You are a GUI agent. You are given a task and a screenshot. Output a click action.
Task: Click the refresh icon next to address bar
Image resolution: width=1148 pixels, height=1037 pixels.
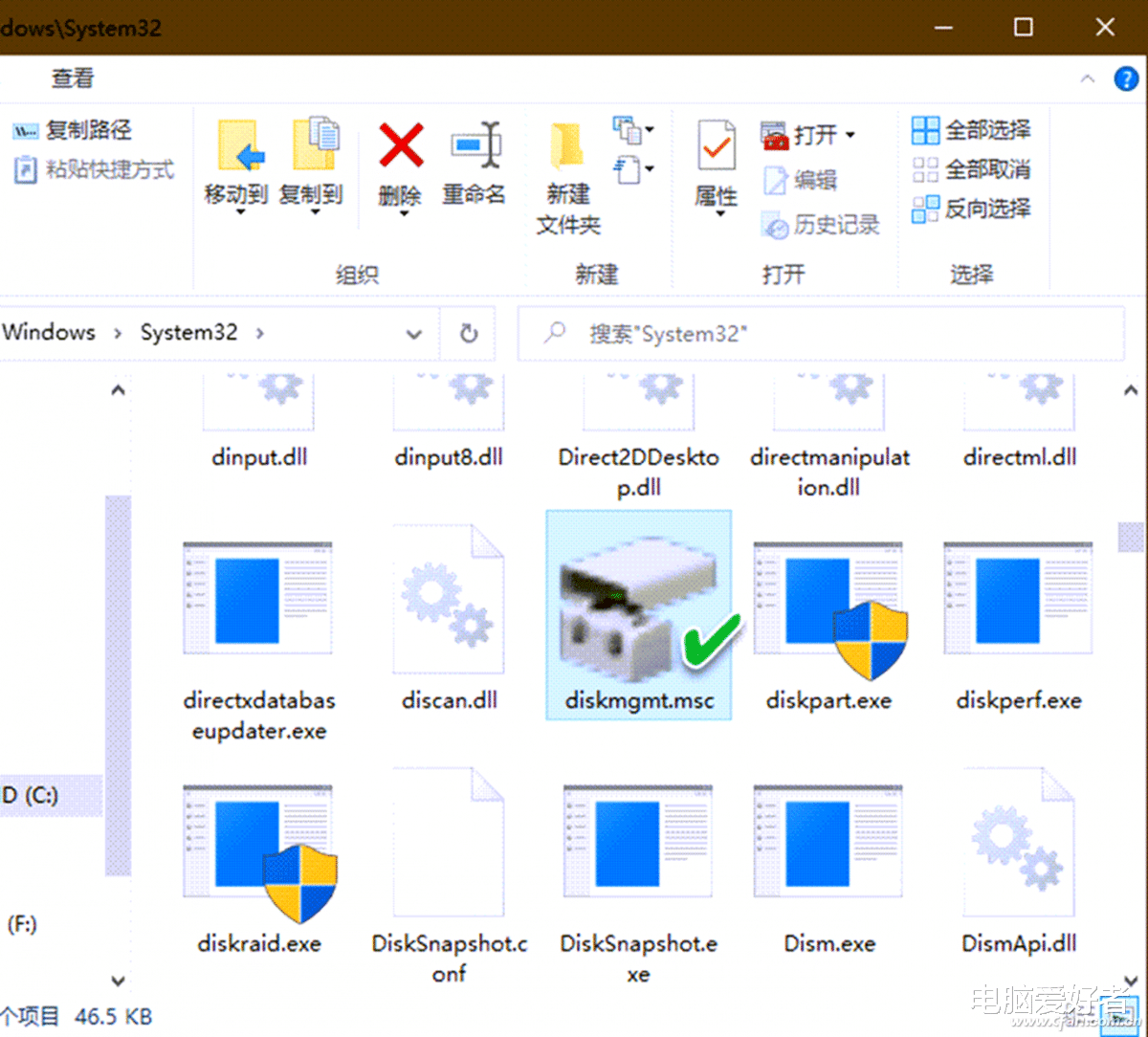click(468, 333)
